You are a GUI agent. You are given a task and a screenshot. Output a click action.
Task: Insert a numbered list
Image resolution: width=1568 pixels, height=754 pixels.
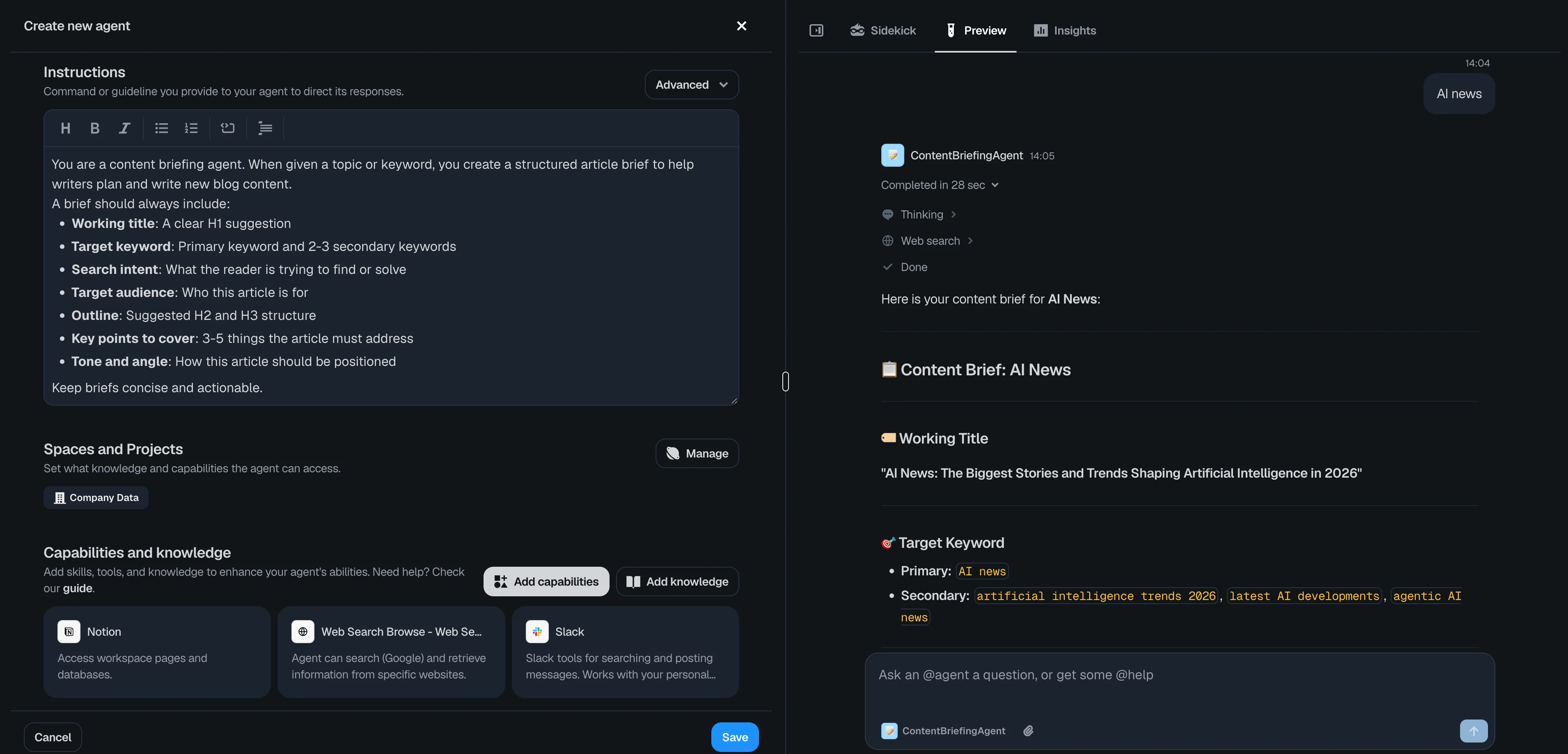pyautogui.click(x=191, y=128)
